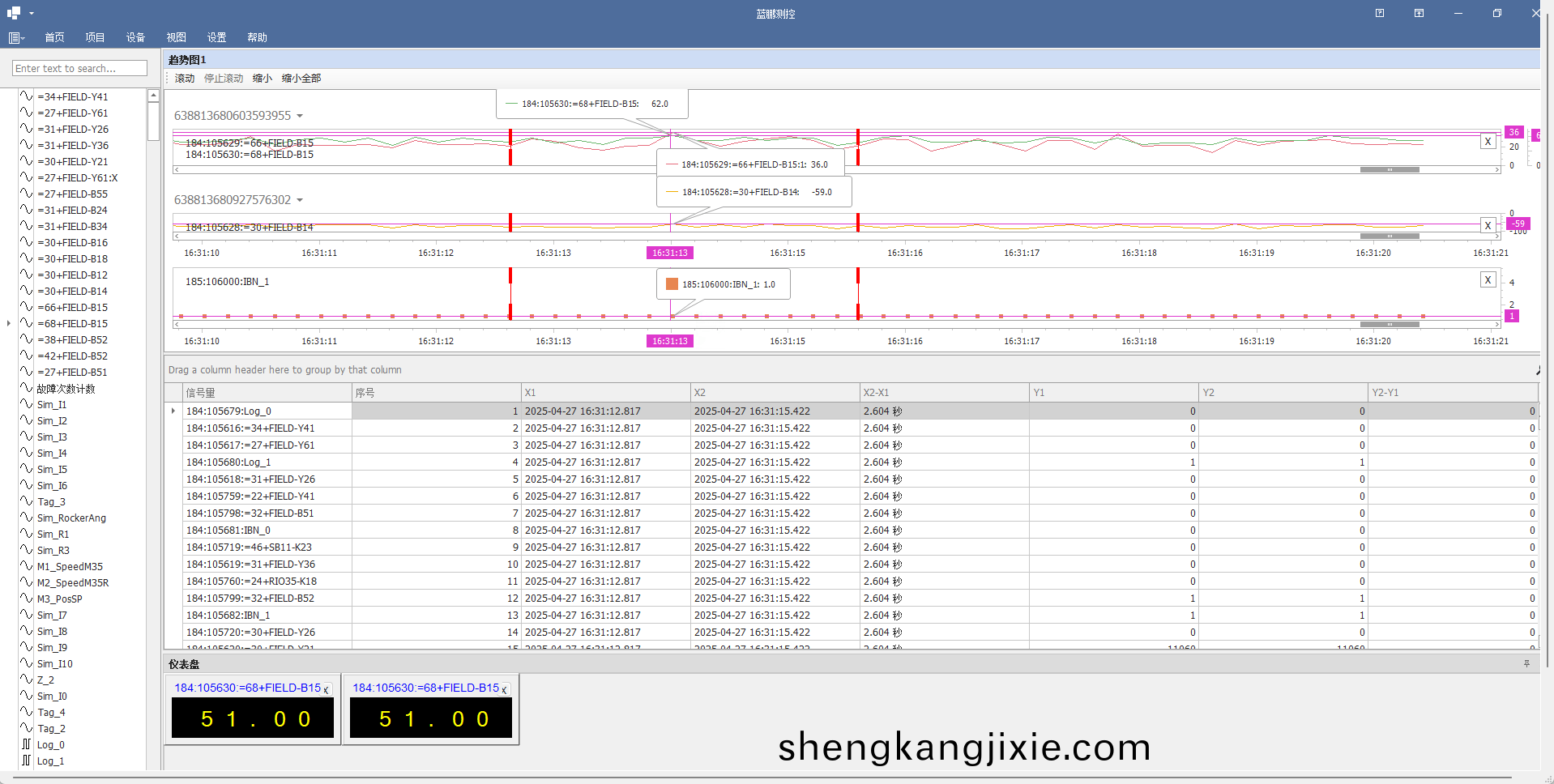
Task: Open the 638813680603593955 chart dropdown
Action: pyautogui.click(x=300, y=116)
